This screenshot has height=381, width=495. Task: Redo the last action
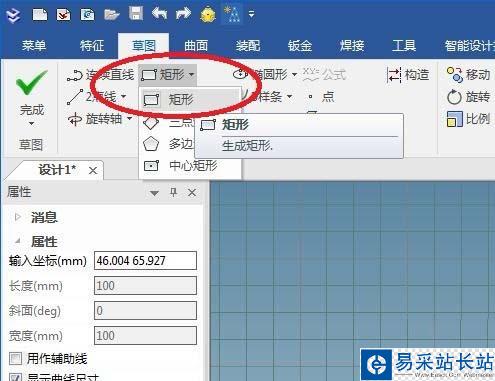(x=183, y=14)
